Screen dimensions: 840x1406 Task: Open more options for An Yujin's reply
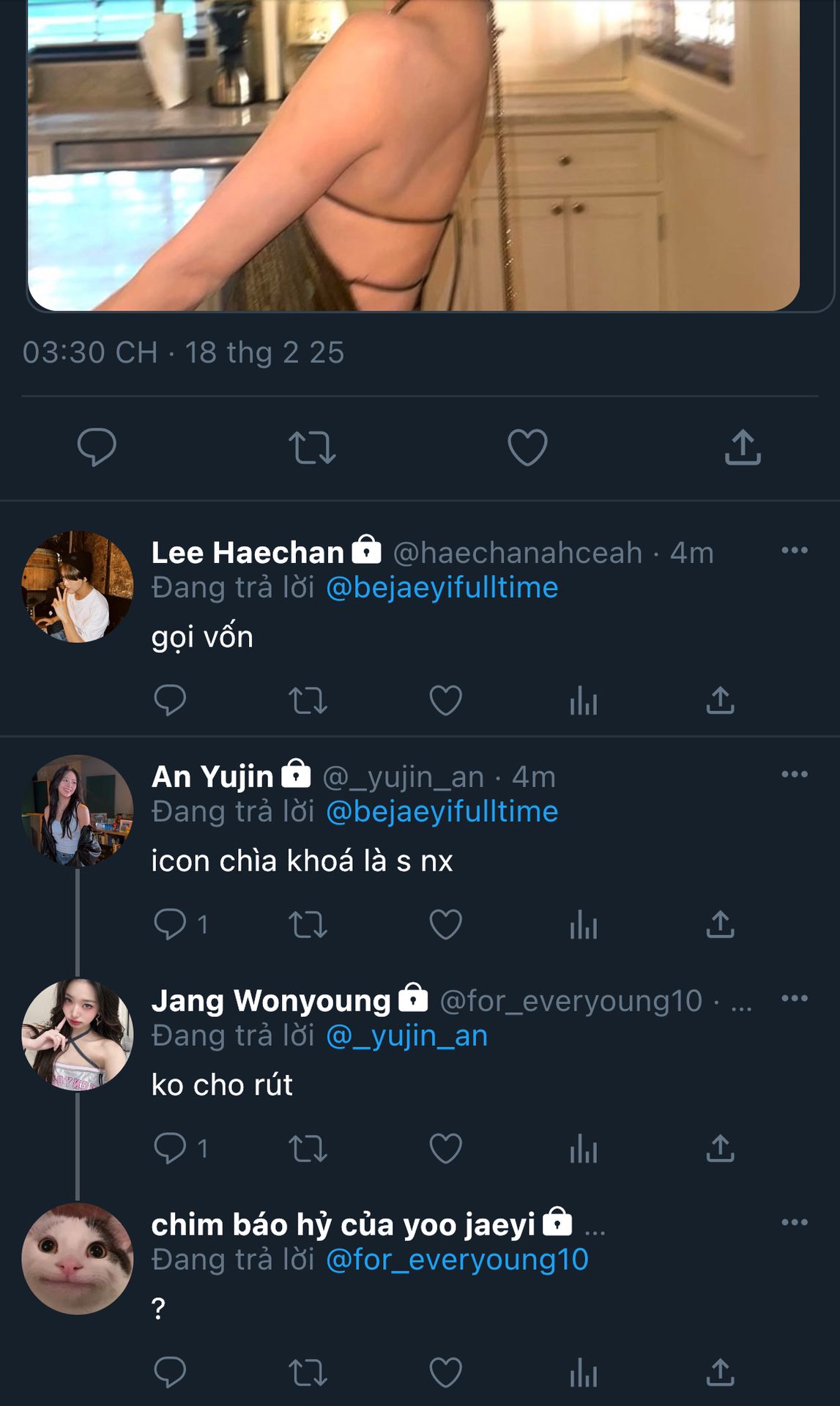(x=795, y=775)
